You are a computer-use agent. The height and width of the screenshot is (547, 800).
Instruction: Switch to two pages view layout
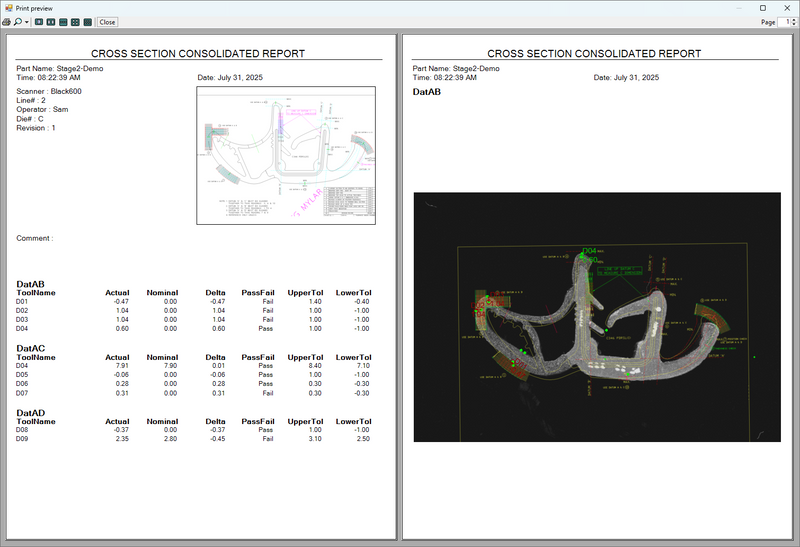point(51,21)
